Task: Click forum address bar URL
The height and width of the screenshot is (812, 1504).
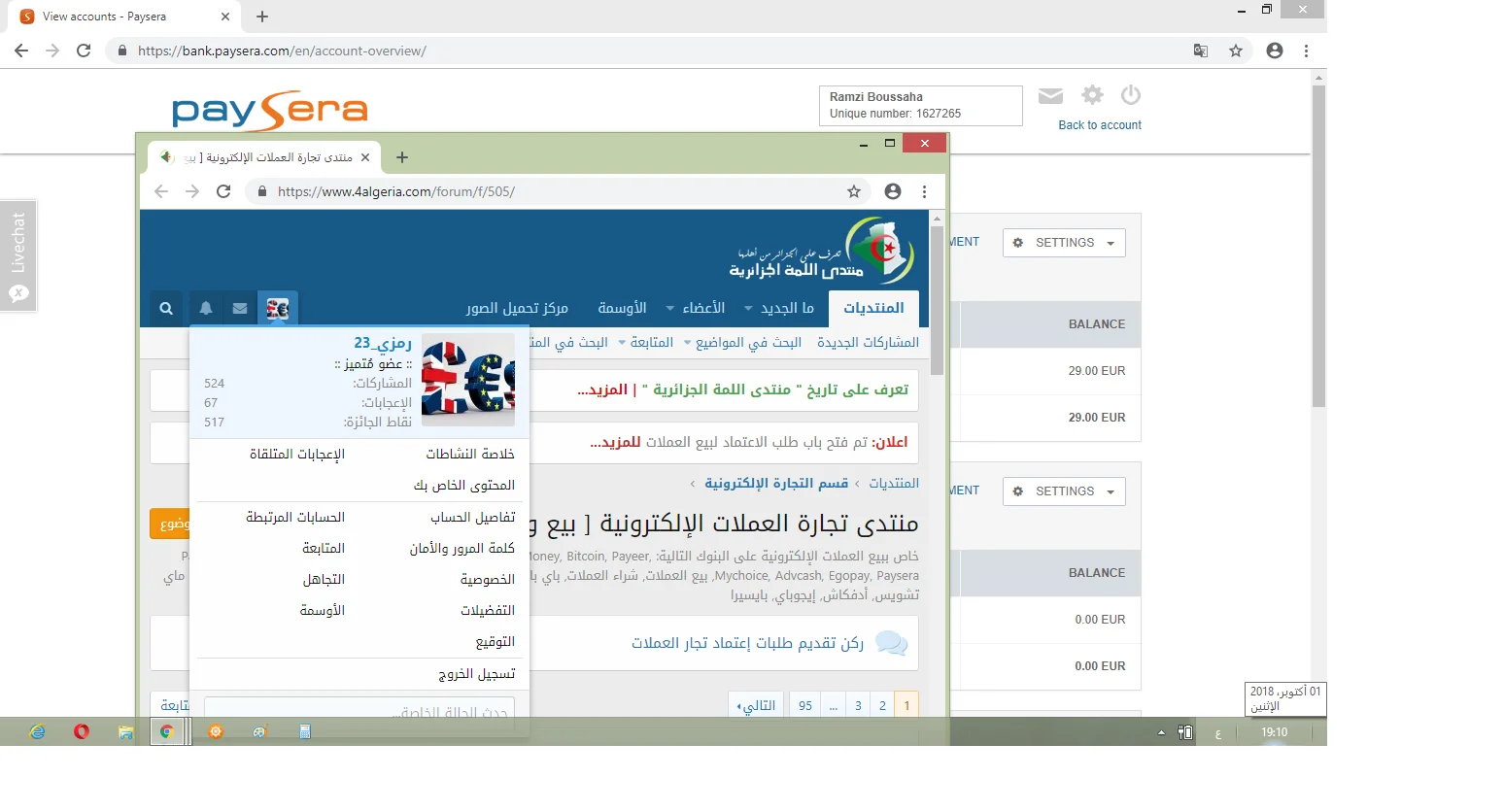Action: tap(396, 191)
